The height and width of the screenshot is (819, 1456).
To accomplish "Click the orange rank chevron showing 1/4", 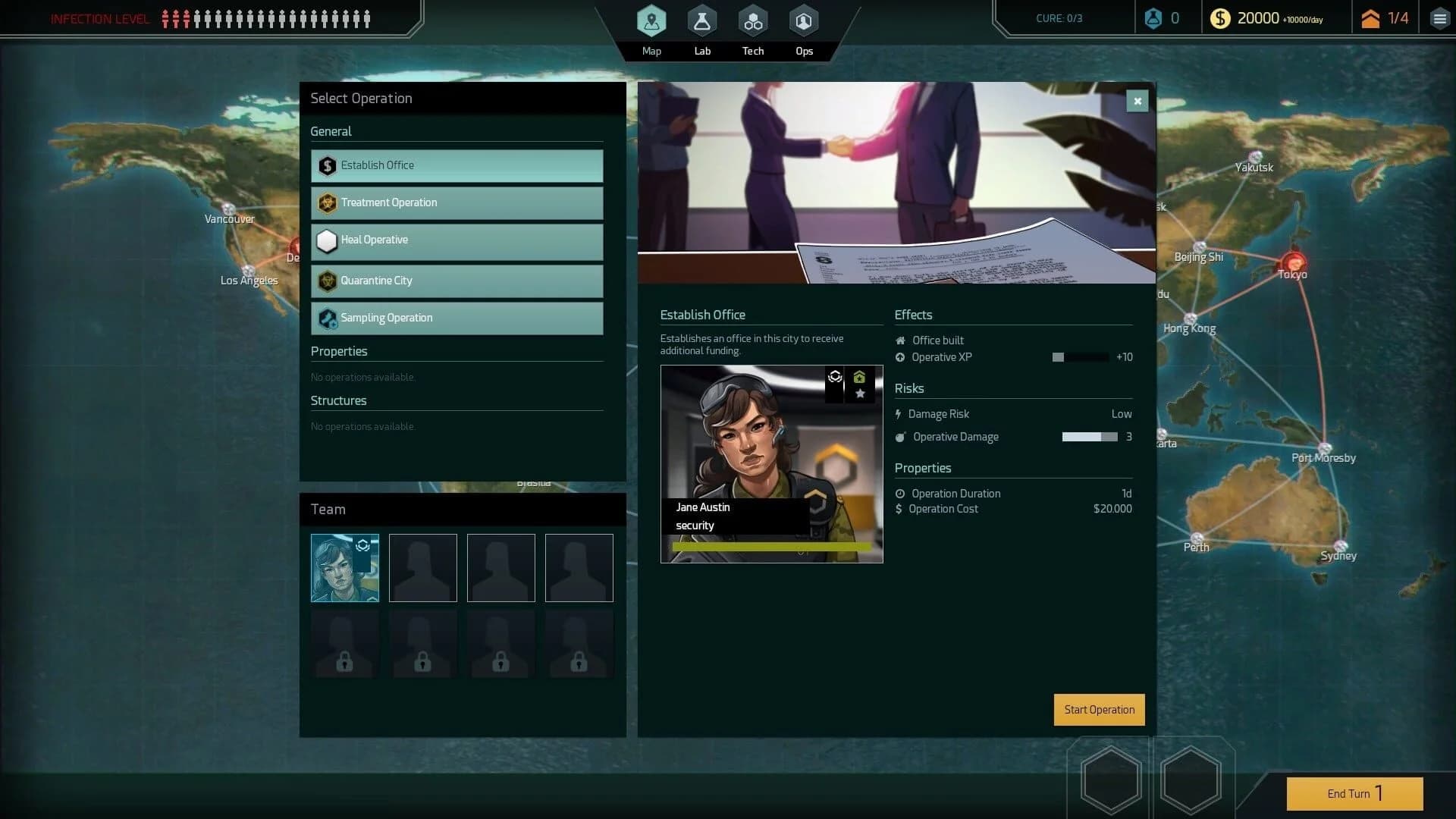I will (x=1371, y=17).
